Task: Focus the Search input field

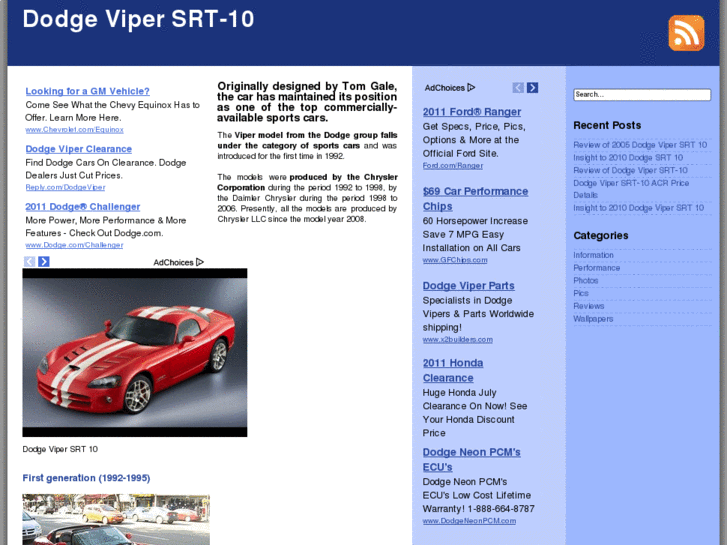Action: [642, 95]
